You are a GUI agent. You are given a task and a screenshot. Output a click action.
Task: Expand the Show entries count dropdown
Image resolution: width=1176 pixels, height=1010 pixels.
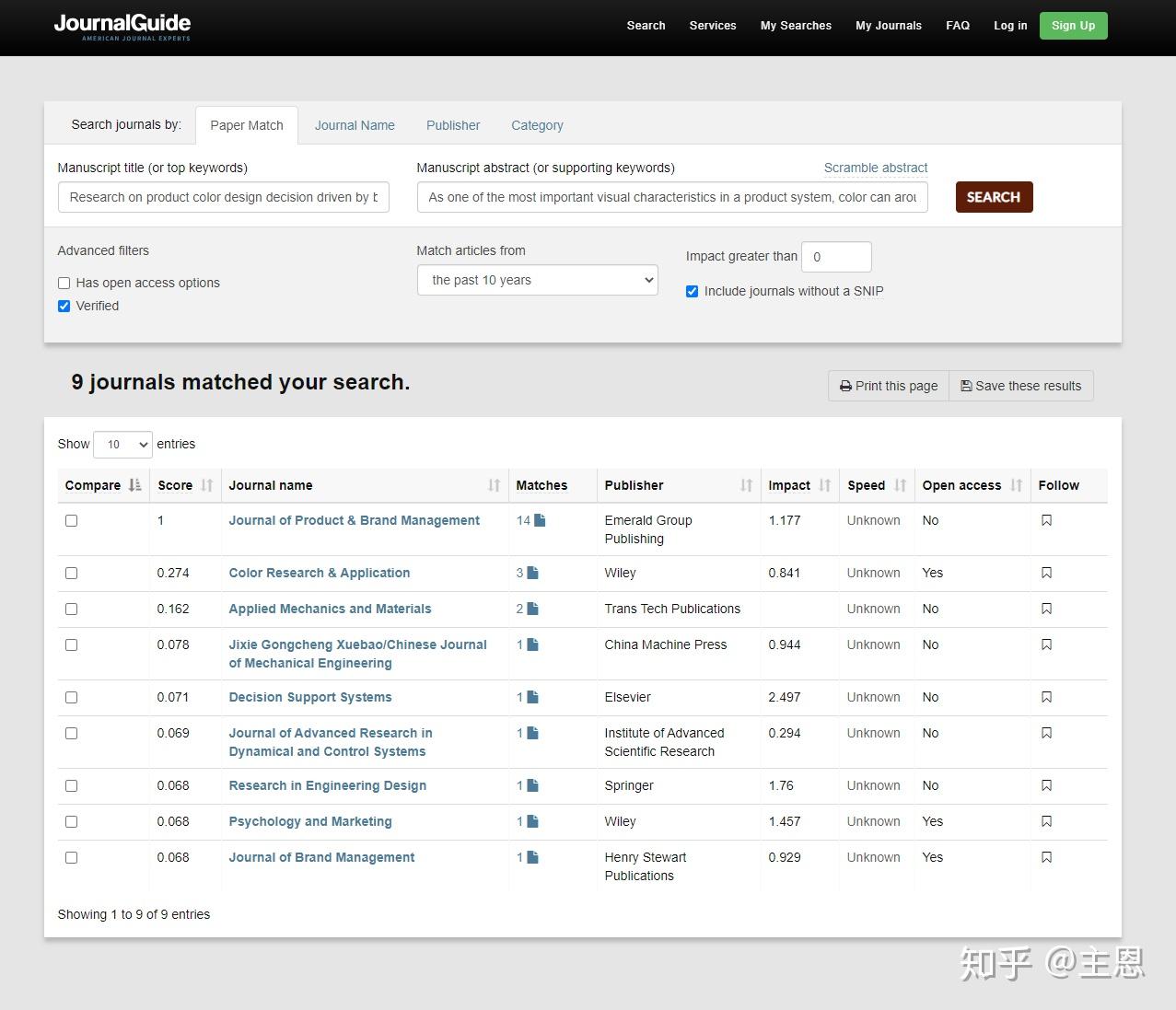click(x=123, y=444)
